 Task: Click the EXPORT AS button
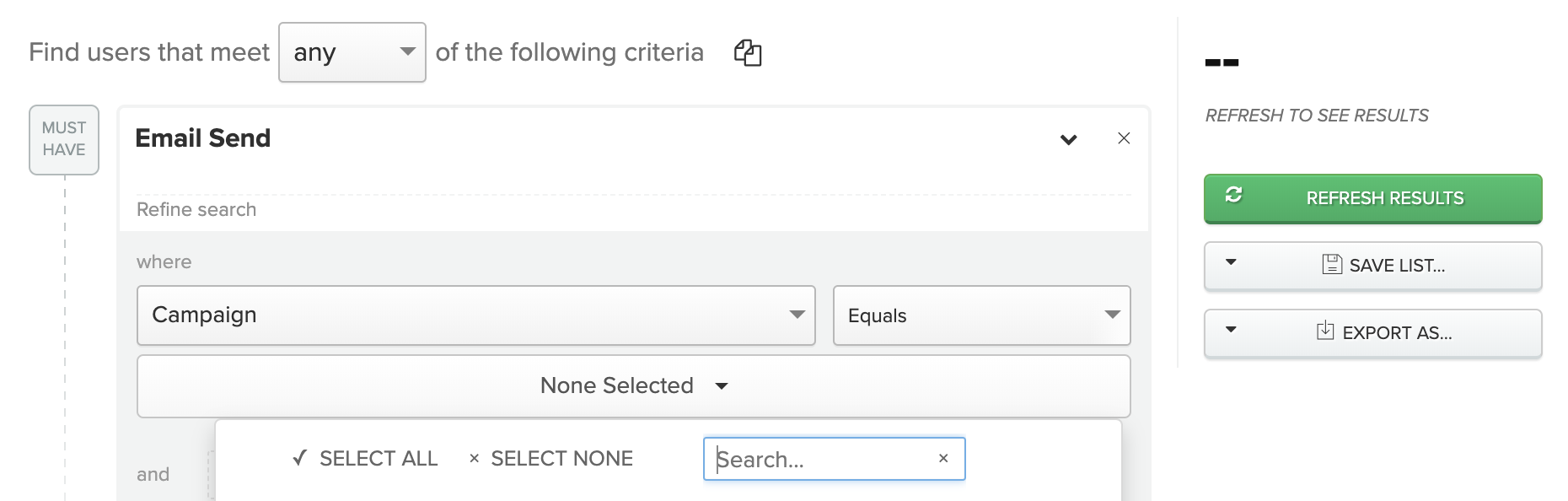click(x=1372, y=333)
